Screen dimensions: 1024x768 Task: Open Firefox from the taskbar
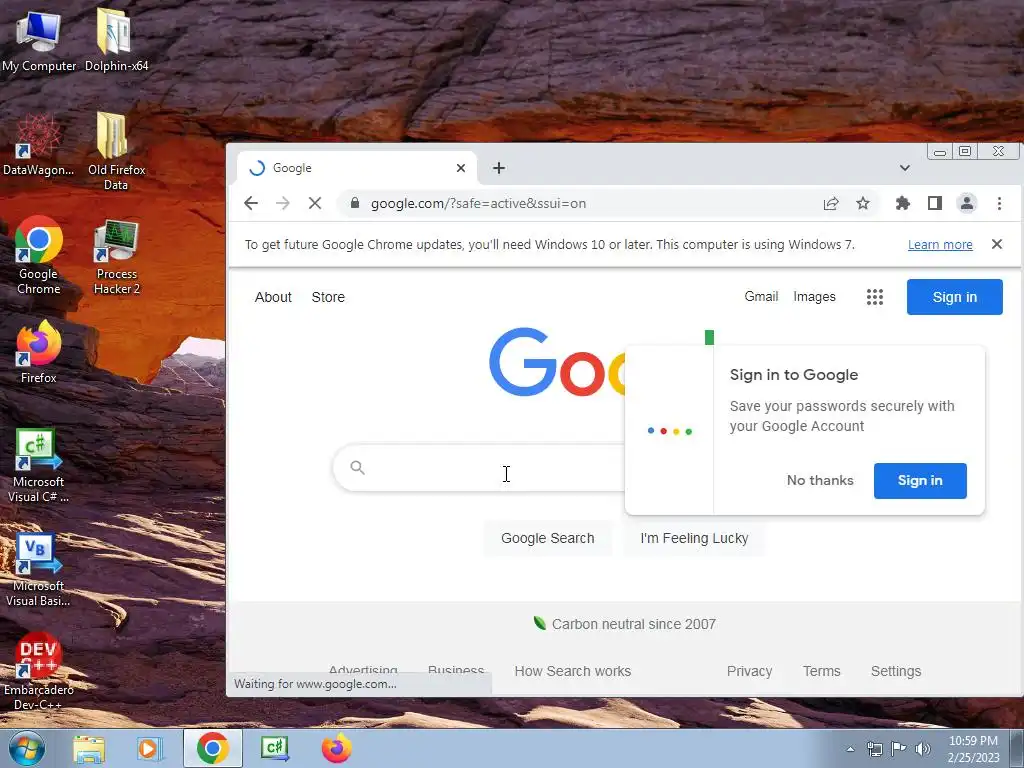point(336,748)
